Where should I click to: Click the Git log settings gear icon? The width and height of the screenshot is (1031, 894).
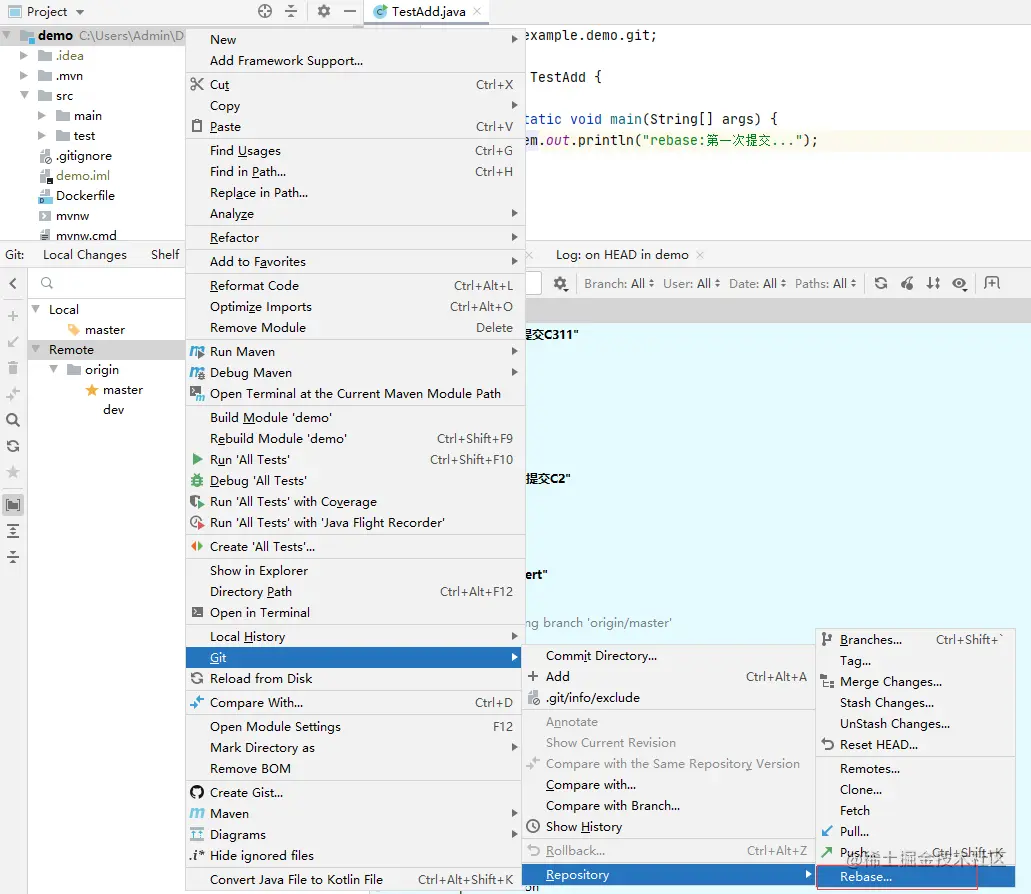[x=560, y=283]
